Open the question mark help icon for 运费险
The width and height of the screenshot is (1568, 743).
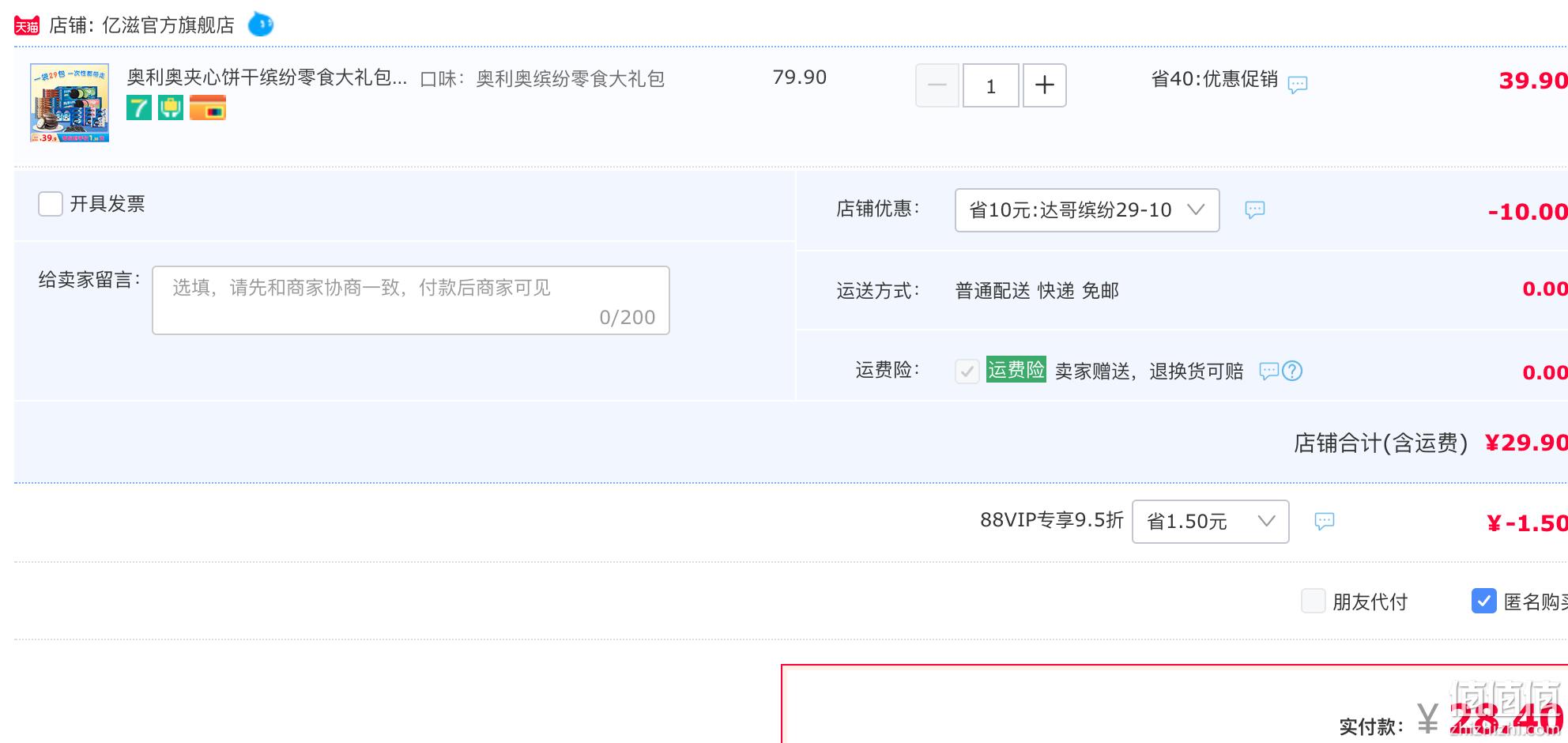point(1292,371)
